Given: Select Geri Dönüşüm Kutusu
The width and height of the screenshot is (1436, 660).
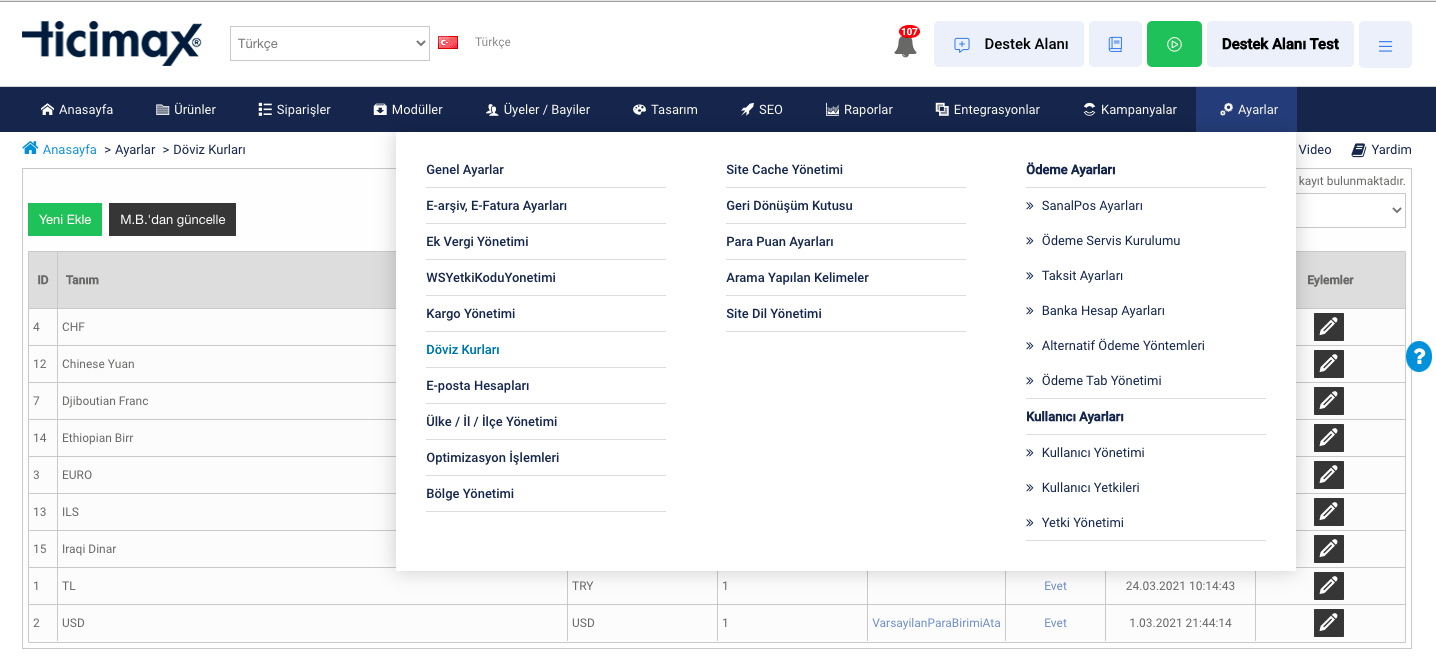Looking at the screenshot, I should 789,206.
